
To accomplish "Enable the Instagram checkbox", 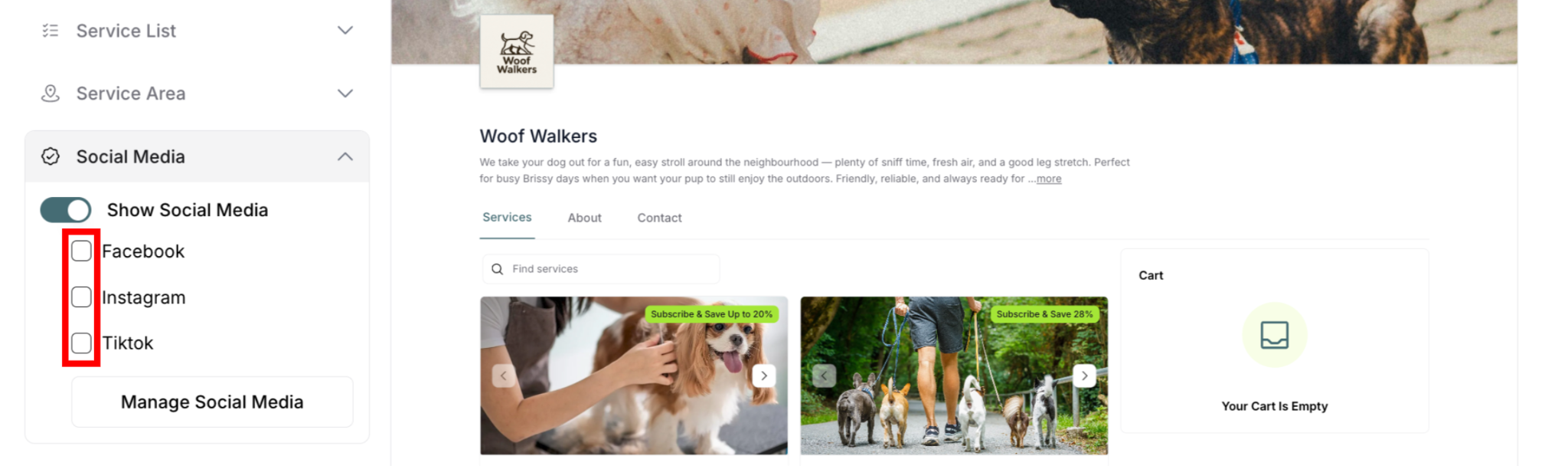I will tap(81, 297).
